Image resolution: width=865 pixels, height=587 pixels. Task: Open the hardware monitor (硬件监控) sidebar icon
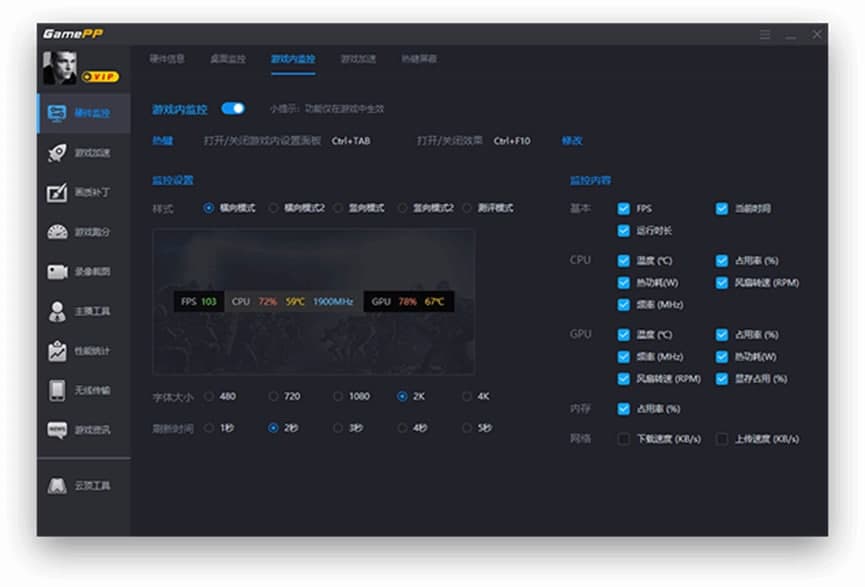click(x=57, y=113)
